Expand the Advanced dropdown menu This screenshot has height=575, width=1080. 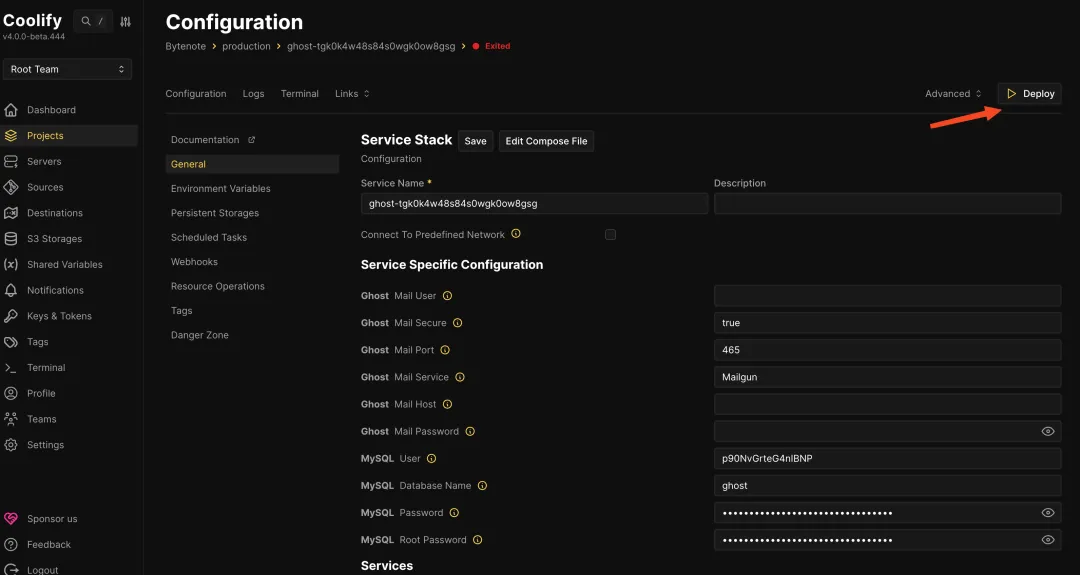[953, 94]
